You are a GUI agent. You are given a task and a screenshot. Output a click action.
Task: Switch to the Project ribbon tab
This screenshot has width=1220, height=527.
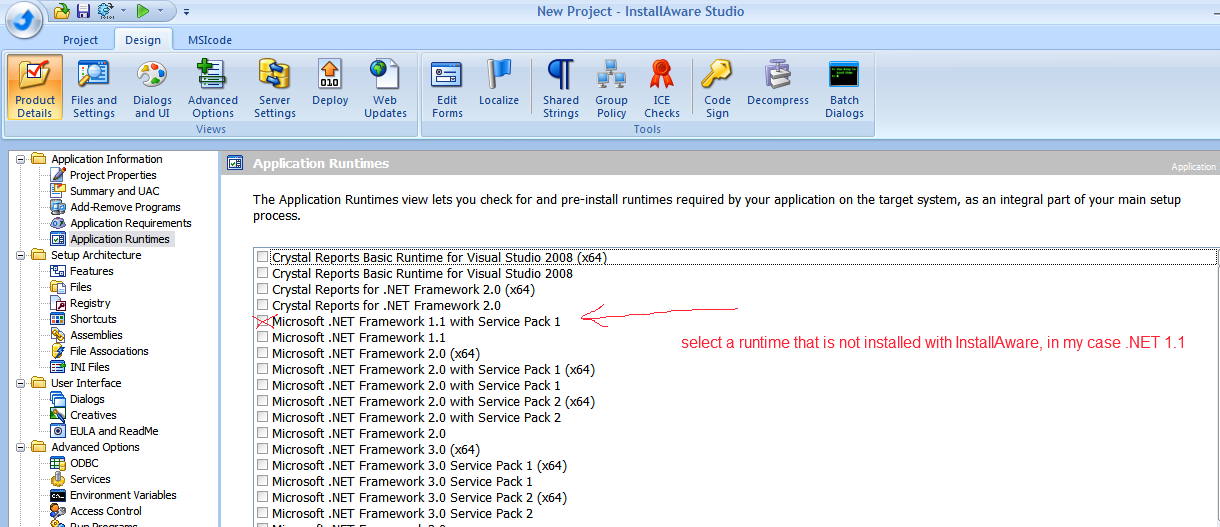click(x=80, y=40)
